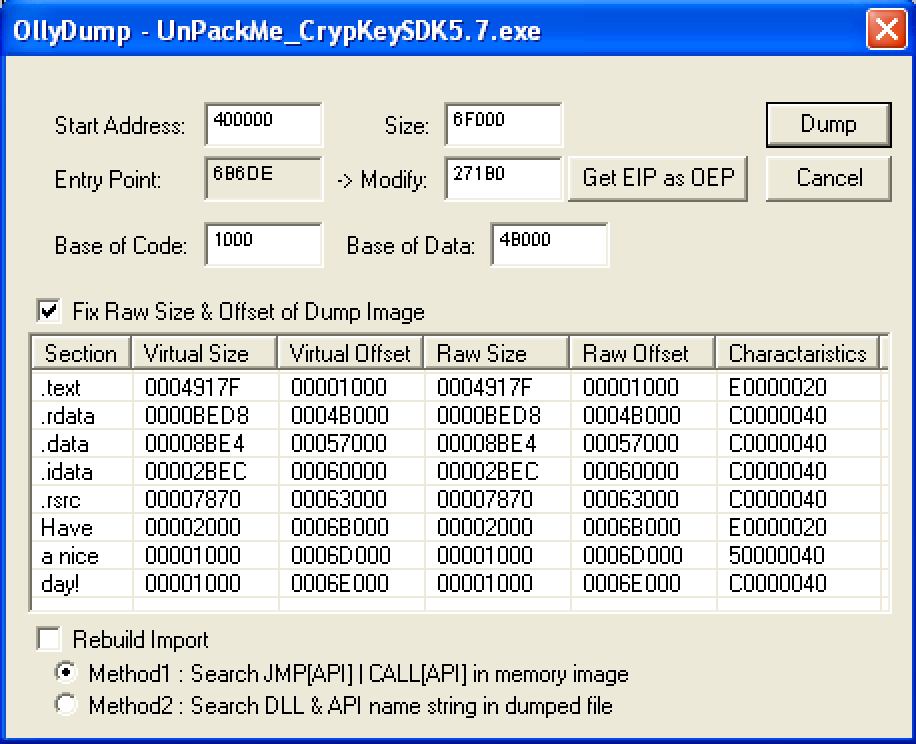Click Raw Offset 0006D000 of 'a nice' row
This screenshot has height=744, width=916.
(632, 555)
